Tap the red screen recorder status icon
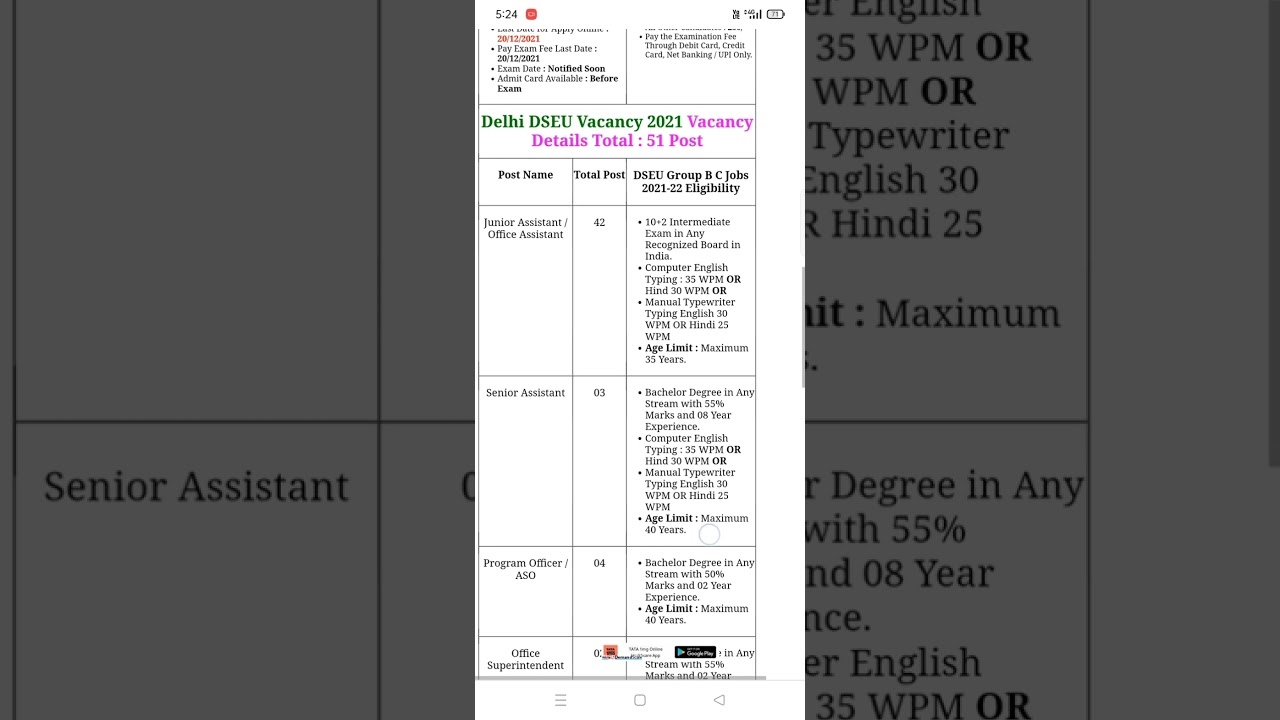 coord(531,14)
